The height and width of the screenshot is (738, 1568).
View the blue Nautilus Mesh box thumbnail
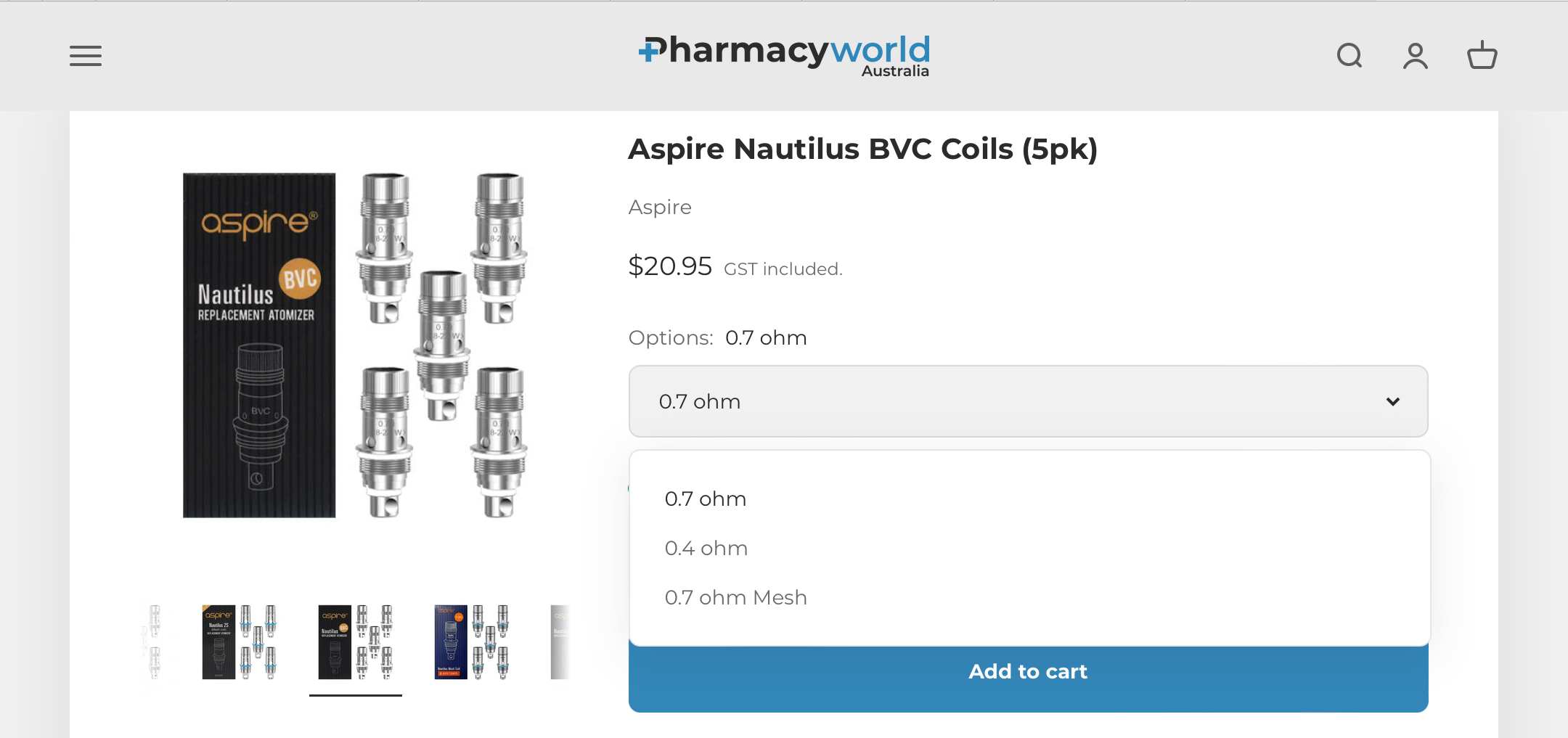point(472,642)
